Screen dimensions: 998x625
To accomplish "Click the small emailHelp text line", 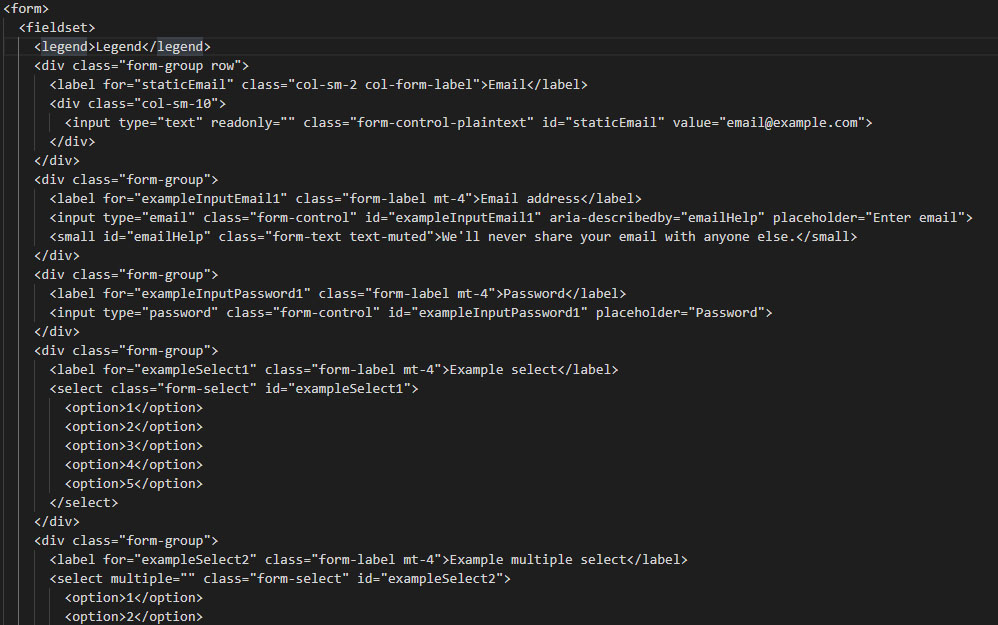I will tap(453, 237).
